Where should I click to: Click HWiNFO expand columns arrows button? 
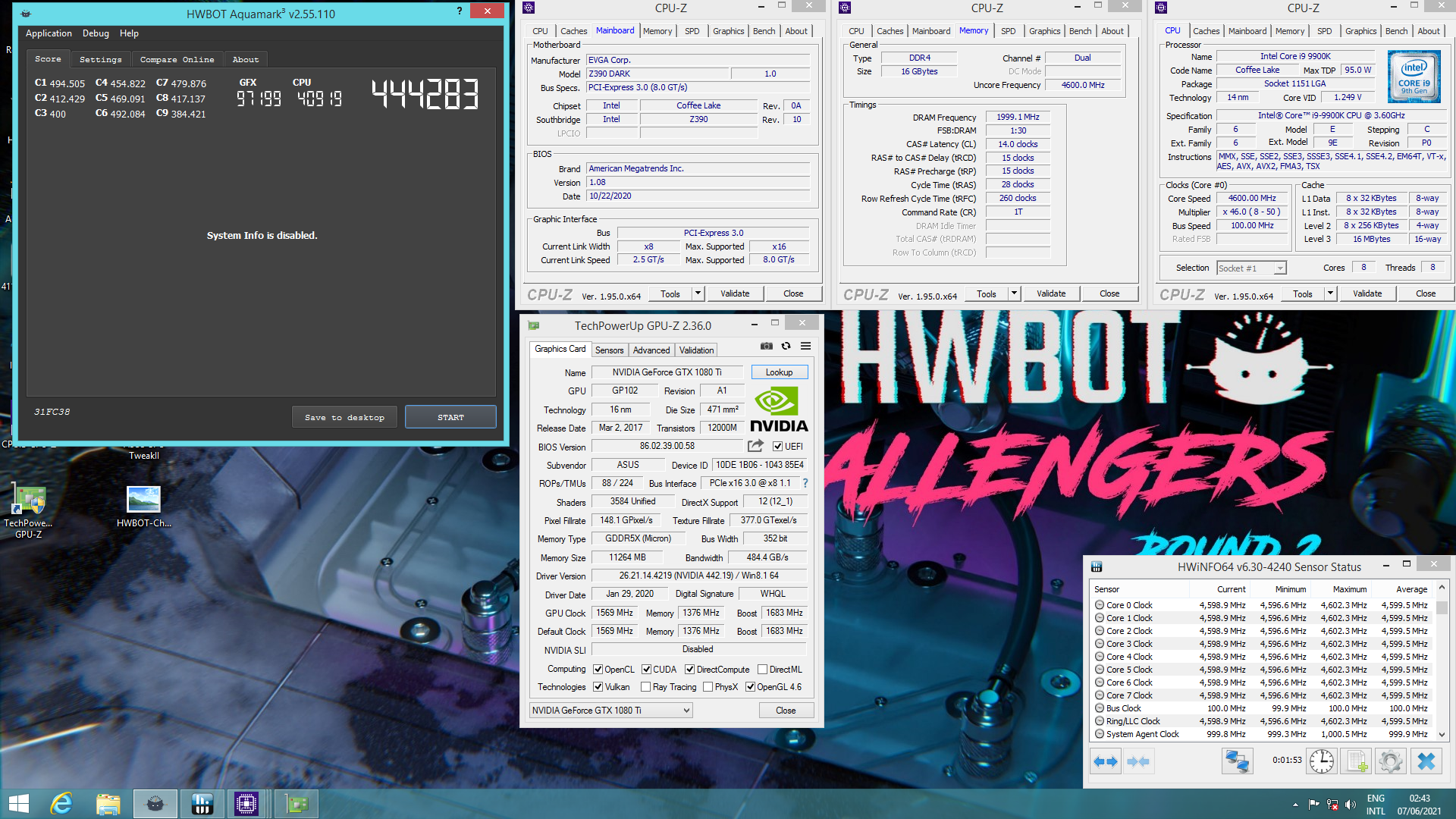[x=1106, y=761]
